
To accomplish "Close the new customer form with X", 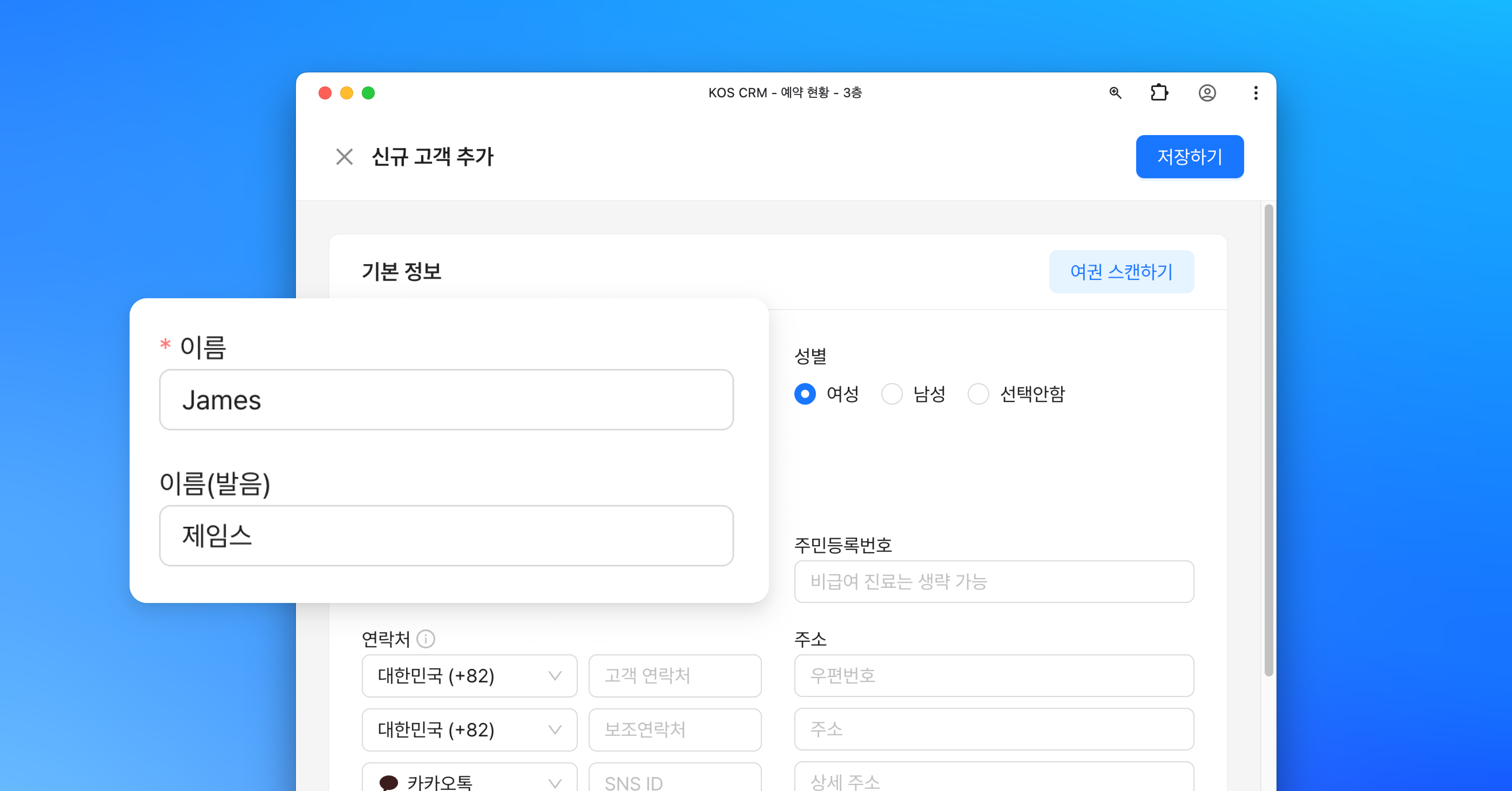I will click(x=344, y=157).
